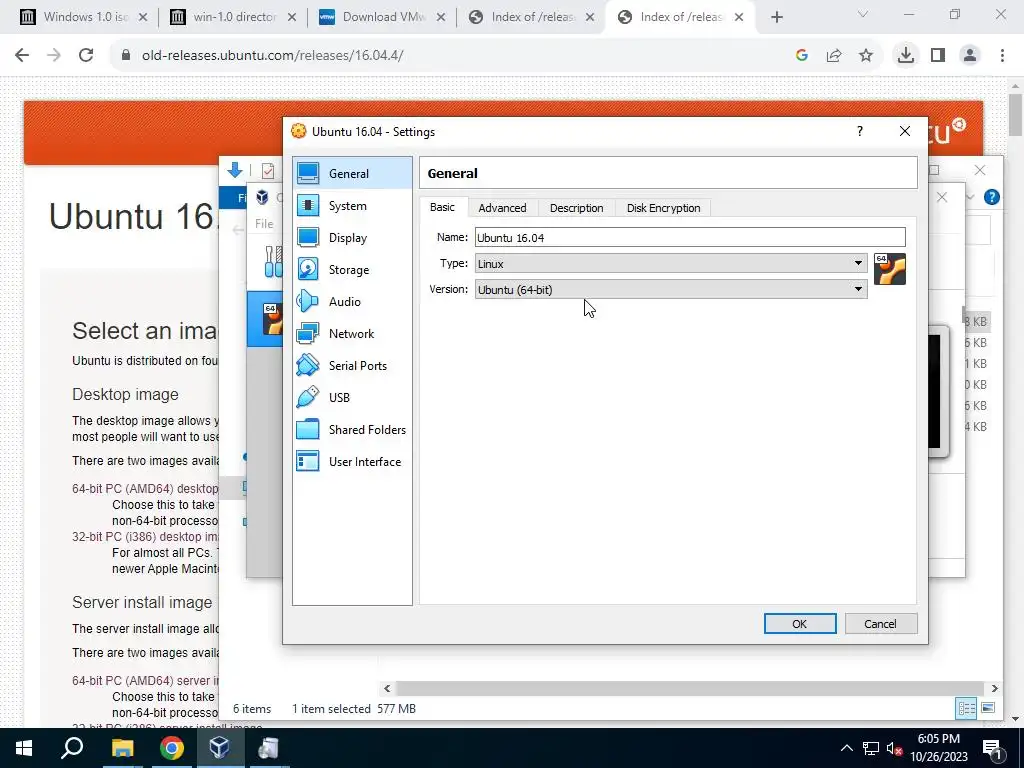Show hidden system tray icons chevron
The height and width of the screenshot is (768, 1024).
coord(846,748)
